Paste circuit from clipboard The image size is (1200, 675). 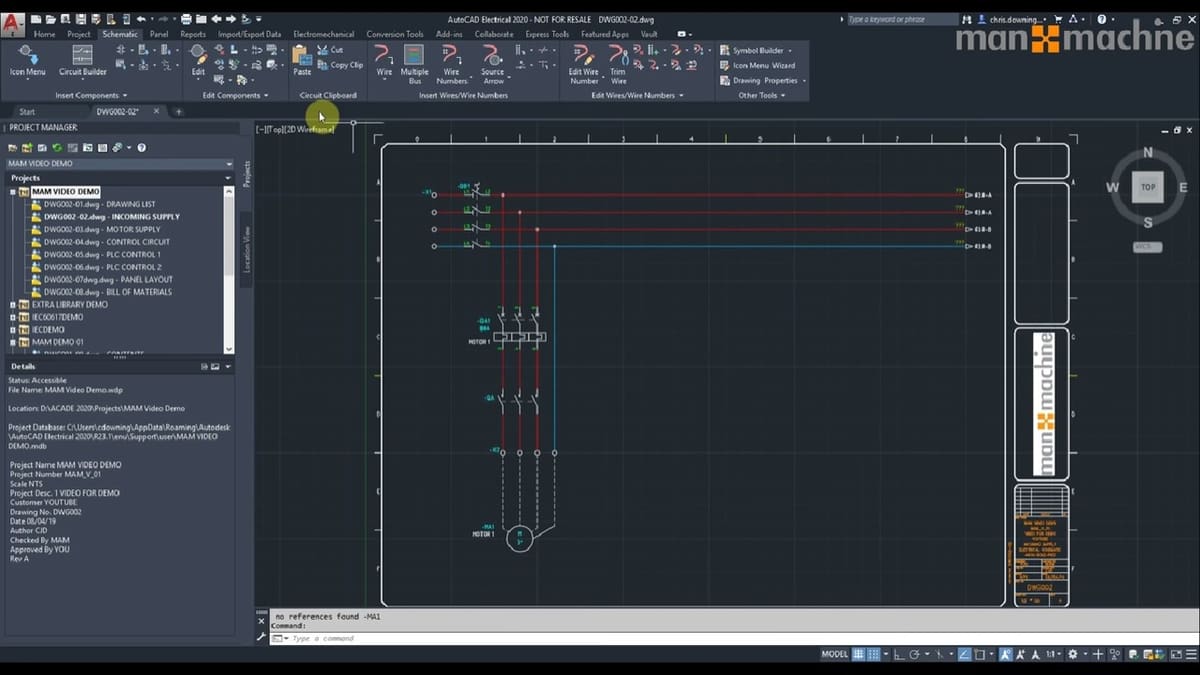point(302,60)
